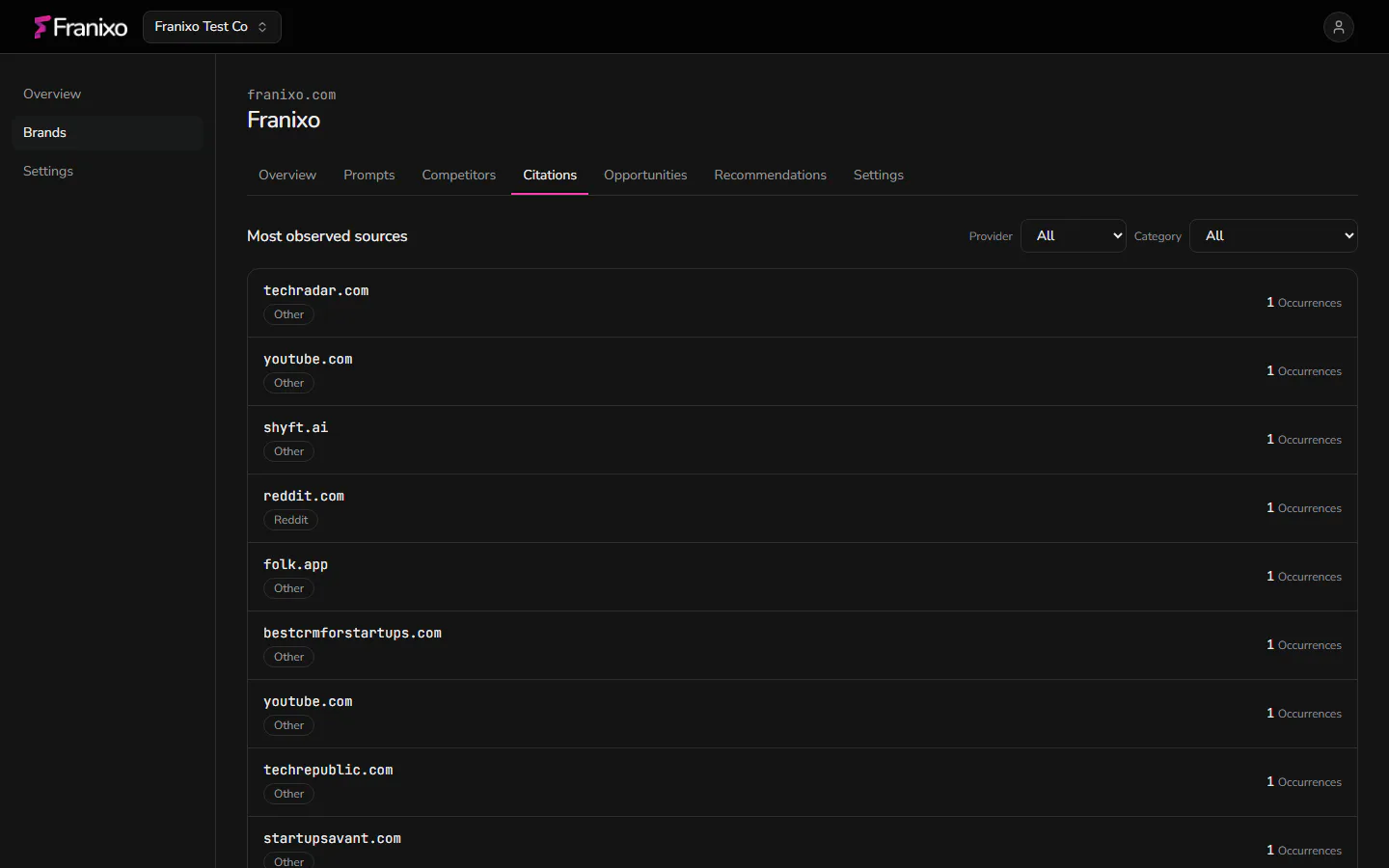This screenshot has width=1389, height=868.
Task: Click the Reddit category tag
Action: 290,520
